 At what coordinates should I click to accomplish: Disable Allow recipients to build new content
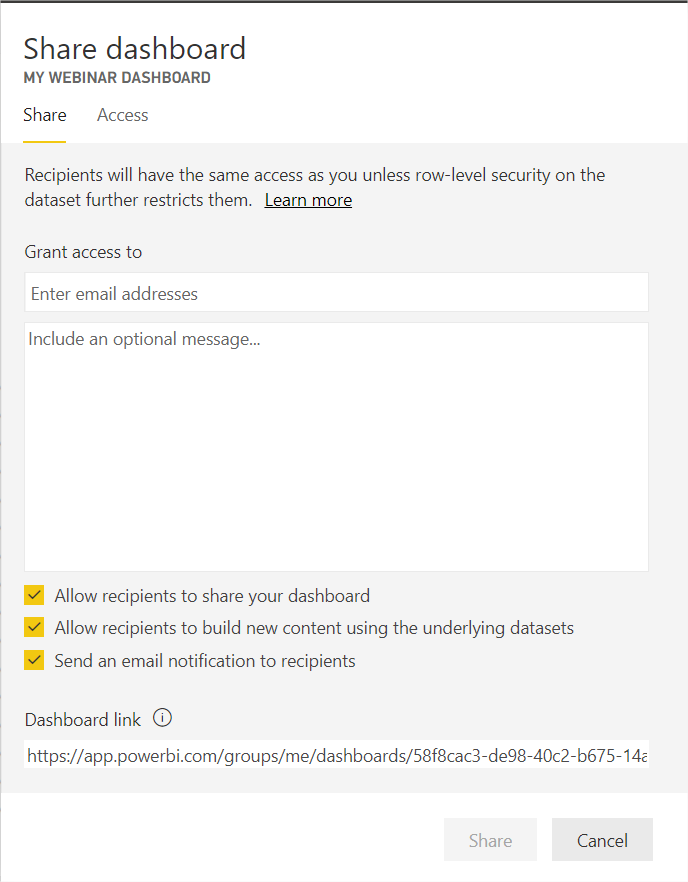click(x=33, y=628)
